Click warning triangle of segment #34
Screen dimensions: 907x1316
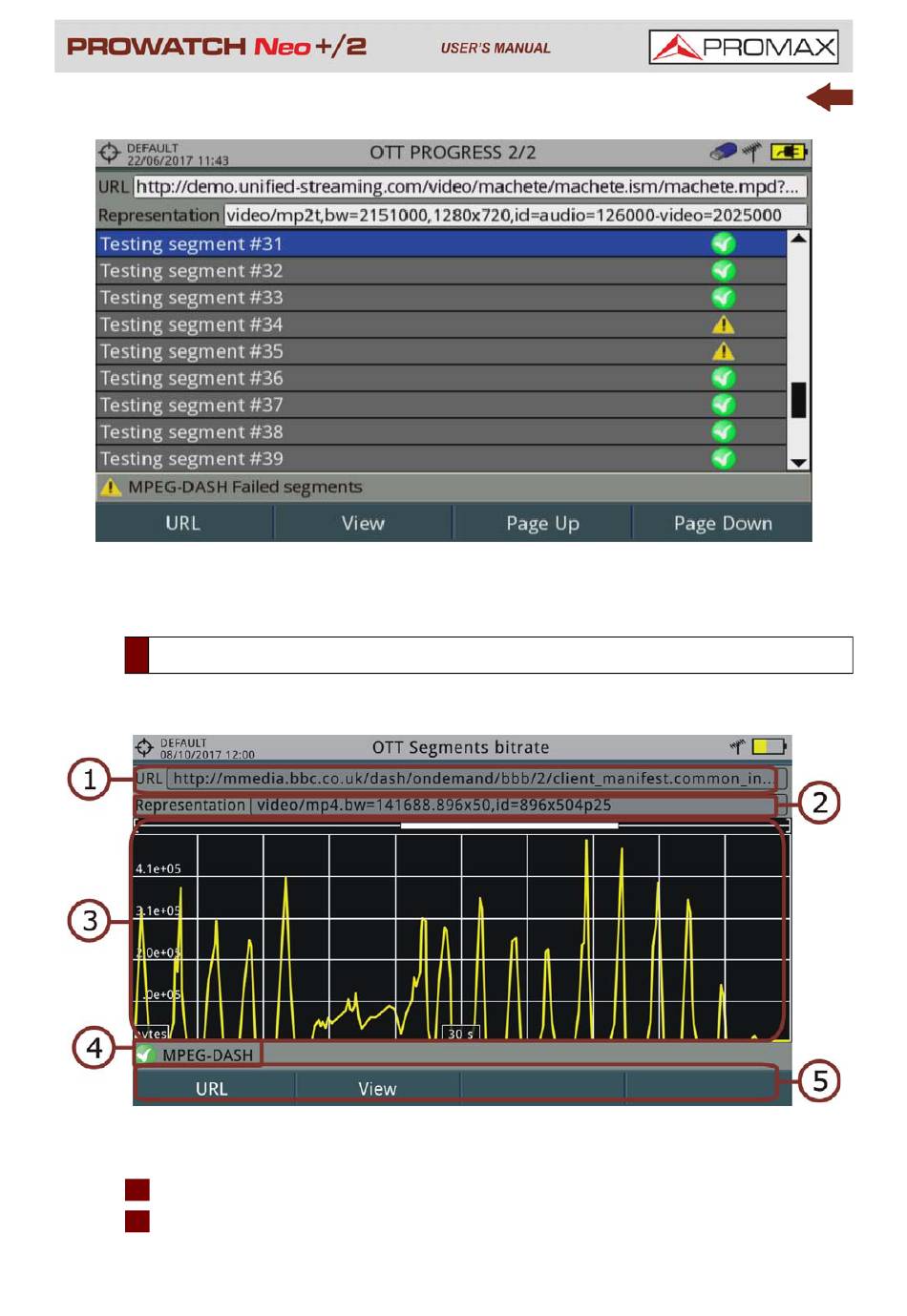click(724, 324)
